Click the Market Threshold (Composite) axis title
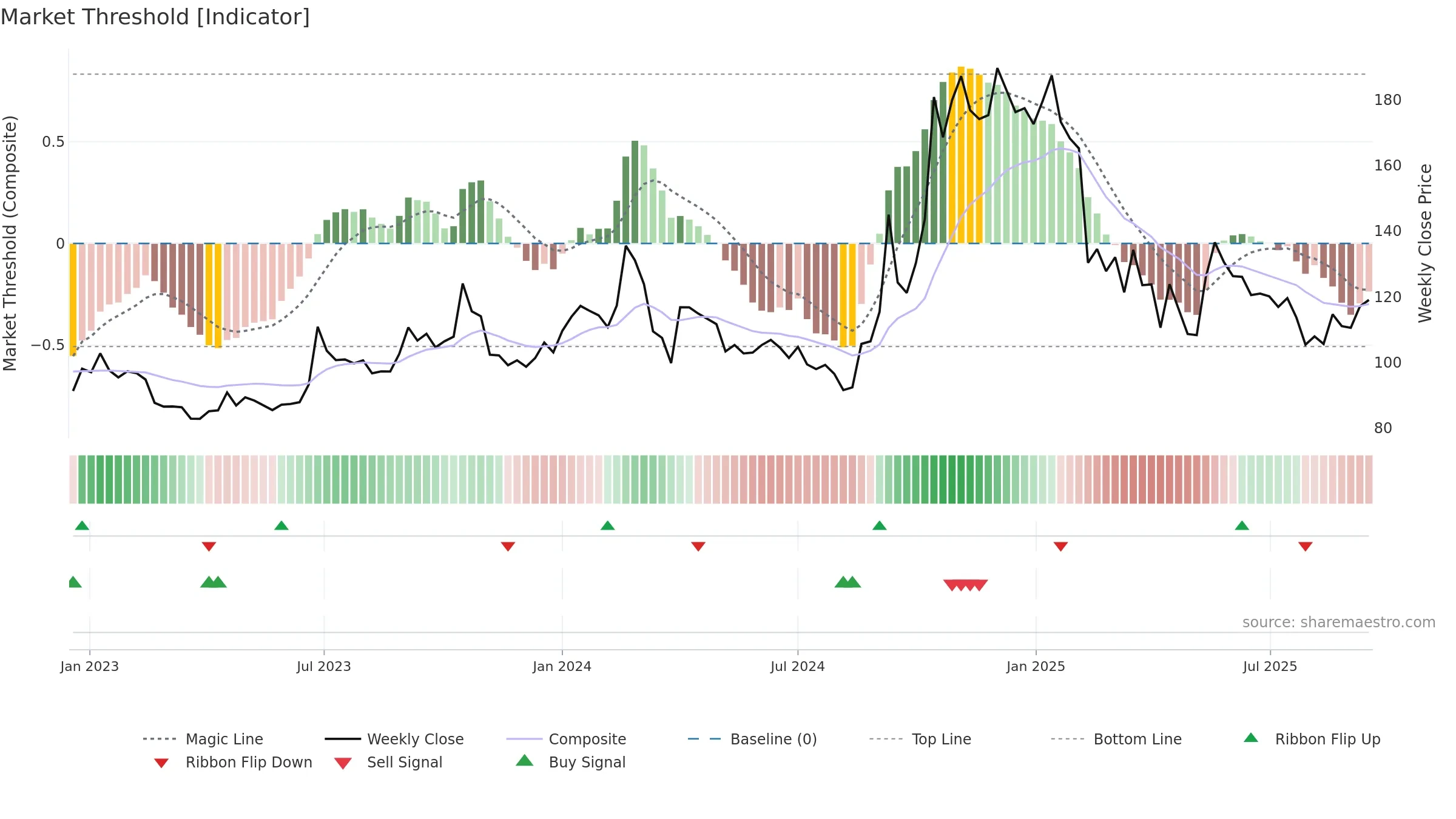 pos(10,243)
